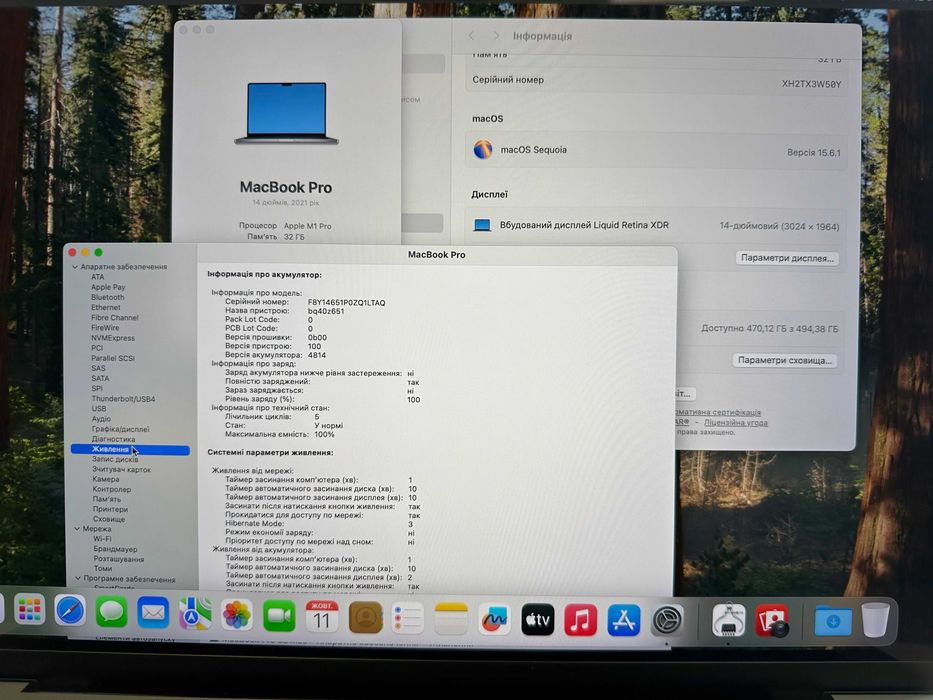Open App Store from Dock
933x700 pixels.
click(x=624, y=620)
